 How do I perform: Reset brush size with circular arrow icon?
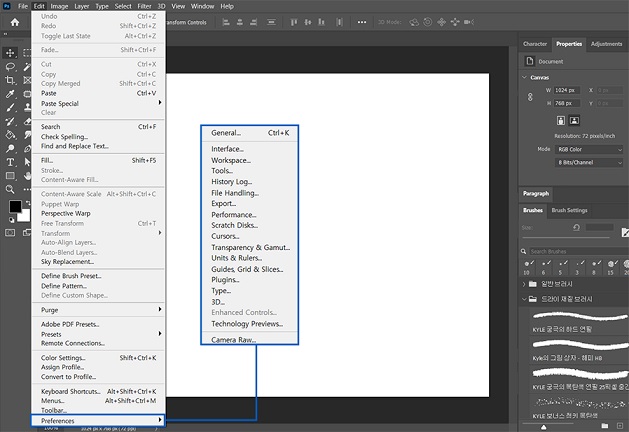(576, 227)
